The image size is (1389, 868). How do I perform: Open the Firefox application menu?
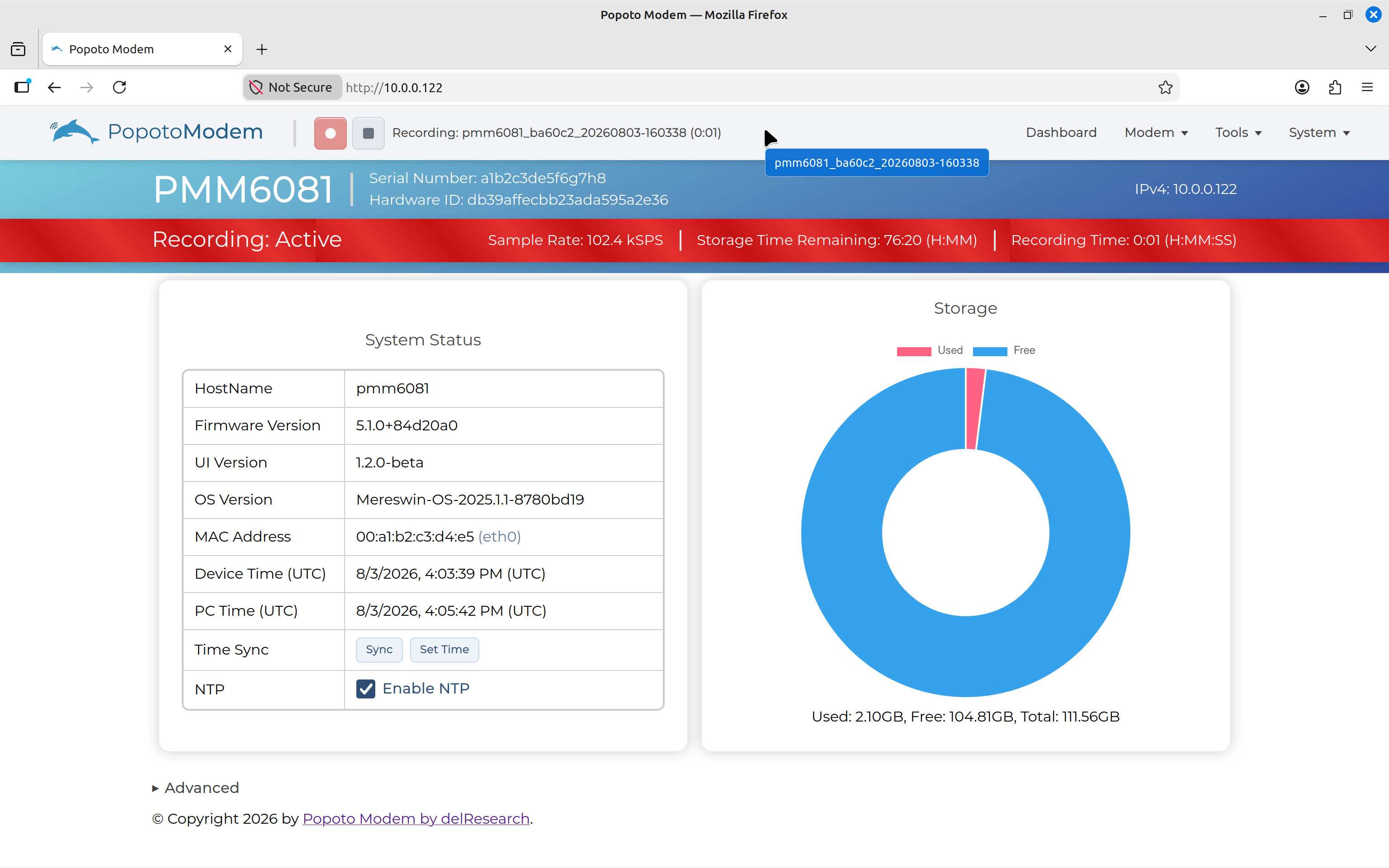point(1367,87)
